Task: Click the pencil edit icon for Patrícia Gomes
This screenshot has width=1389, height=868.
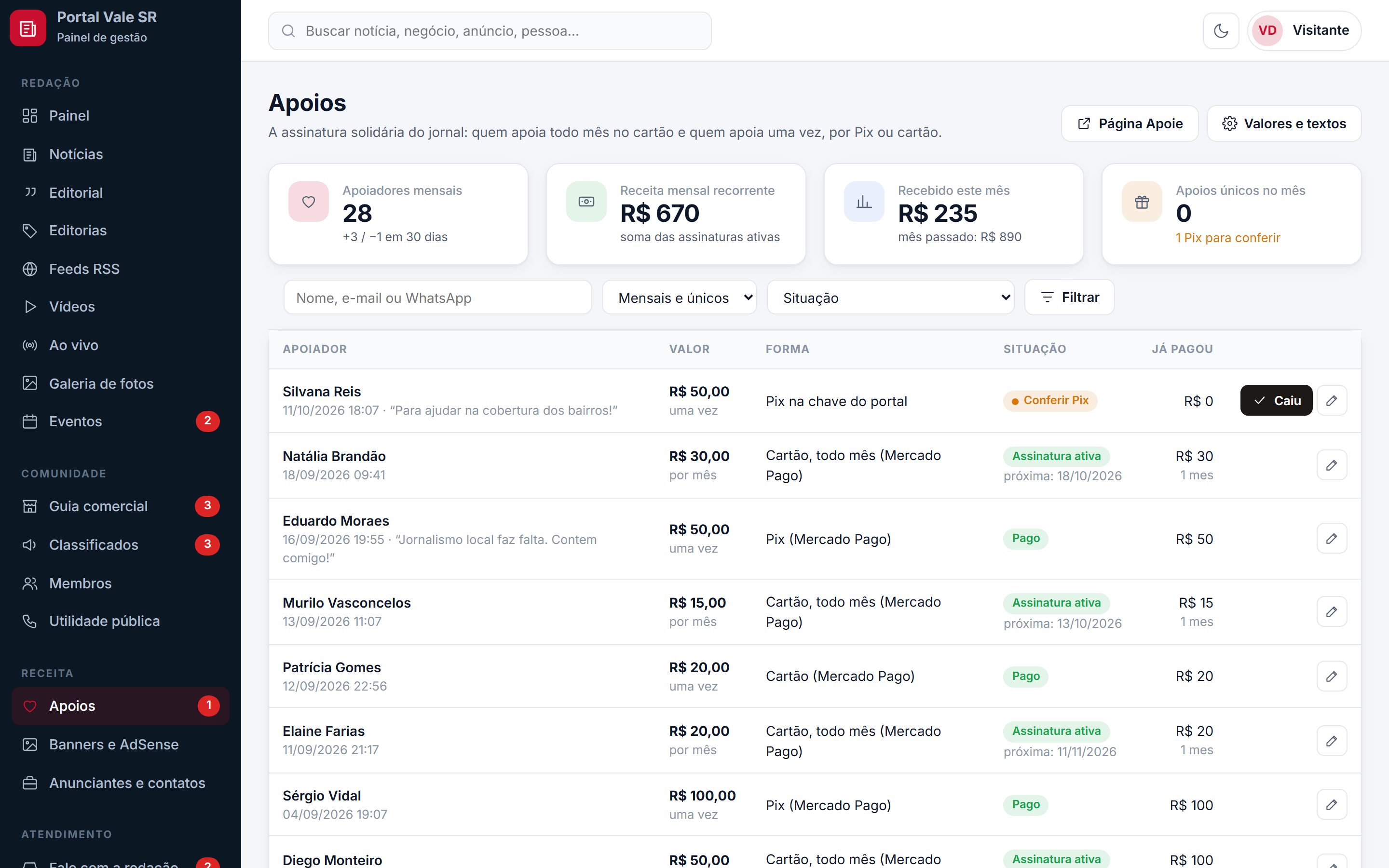Action: click(x=1332, y=676)
